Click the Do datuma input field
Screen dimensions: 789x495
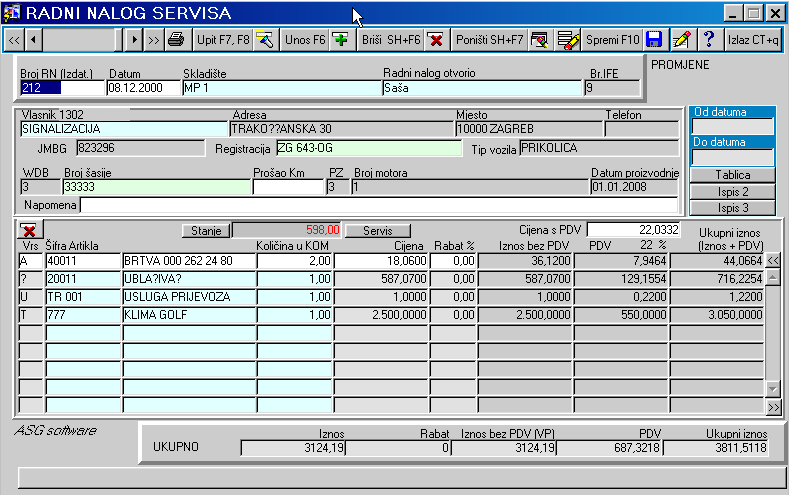tap(733, 157)
